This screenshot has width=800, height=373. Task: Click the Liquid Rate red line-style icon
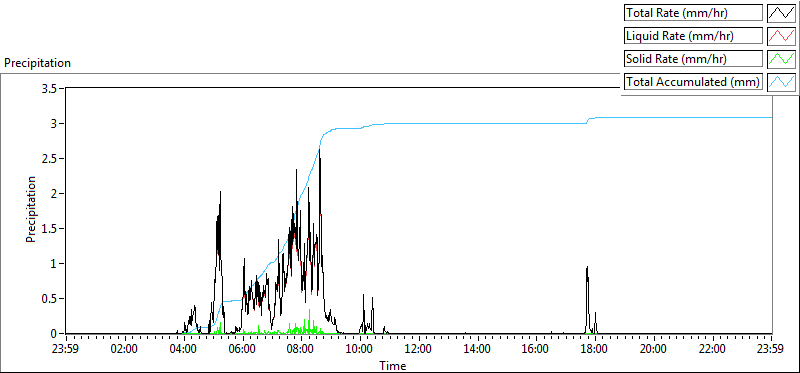(x=782, y=36)
